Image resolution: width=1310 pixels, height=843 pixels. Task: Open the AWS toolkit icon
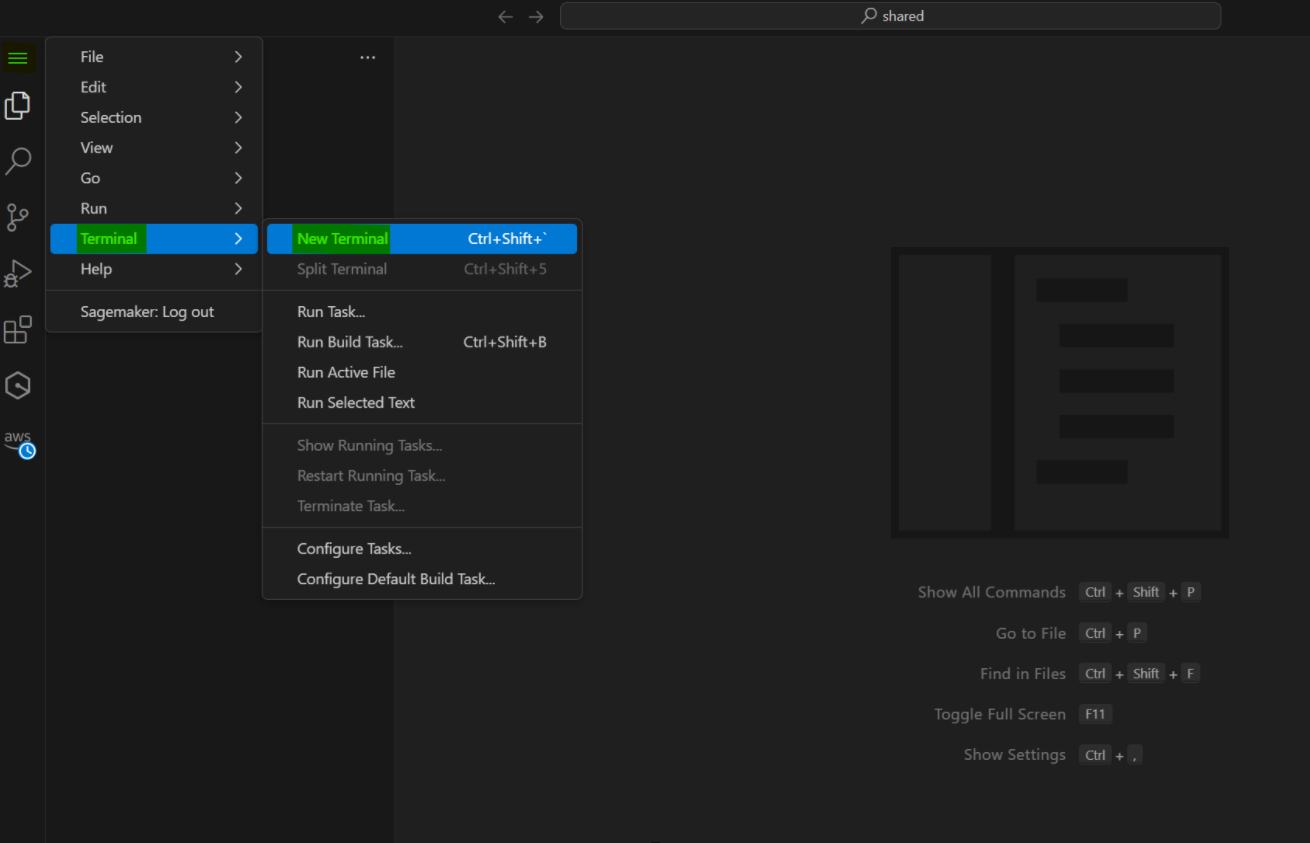click(18, 443)
